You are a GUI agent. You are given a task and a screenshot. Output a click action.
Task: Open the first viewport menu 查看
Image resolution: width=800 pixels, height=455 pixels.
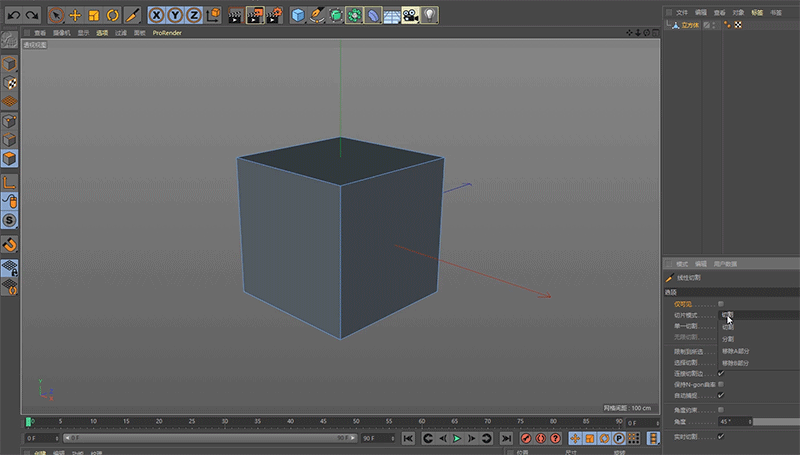pos(40,33)
